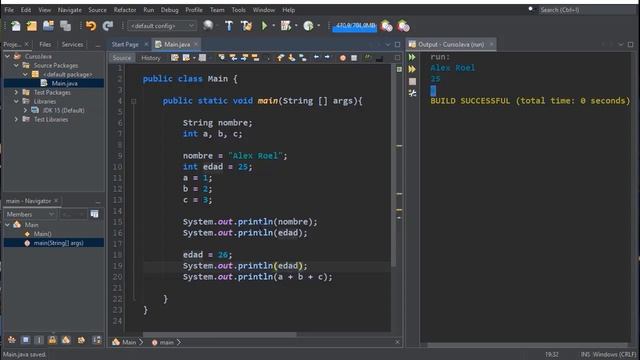Stop the running process in Output
The image size is (640, 360).
[x=412, y=81]
